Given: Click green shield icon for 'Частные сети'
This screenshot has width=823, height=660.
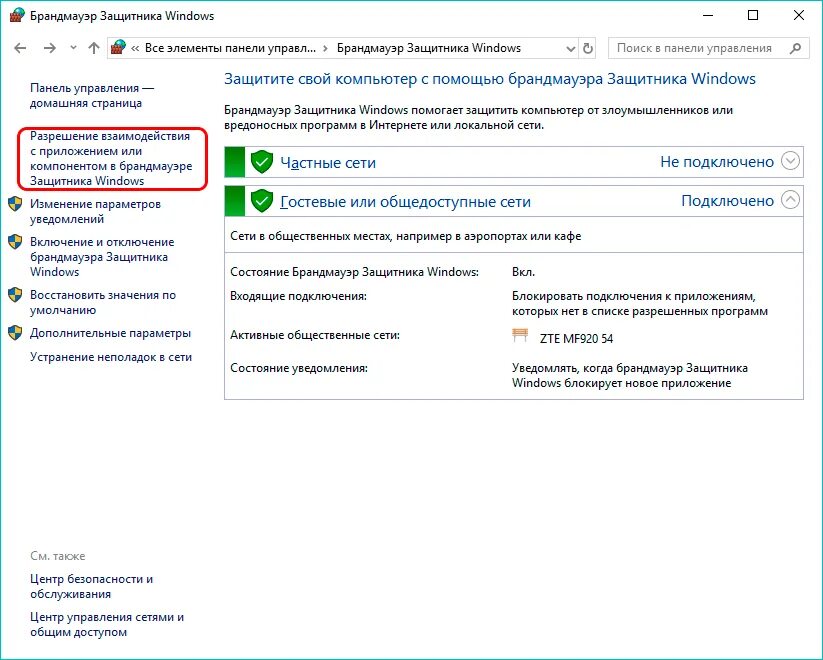Looking at the screenshot, I should point(261,162).
